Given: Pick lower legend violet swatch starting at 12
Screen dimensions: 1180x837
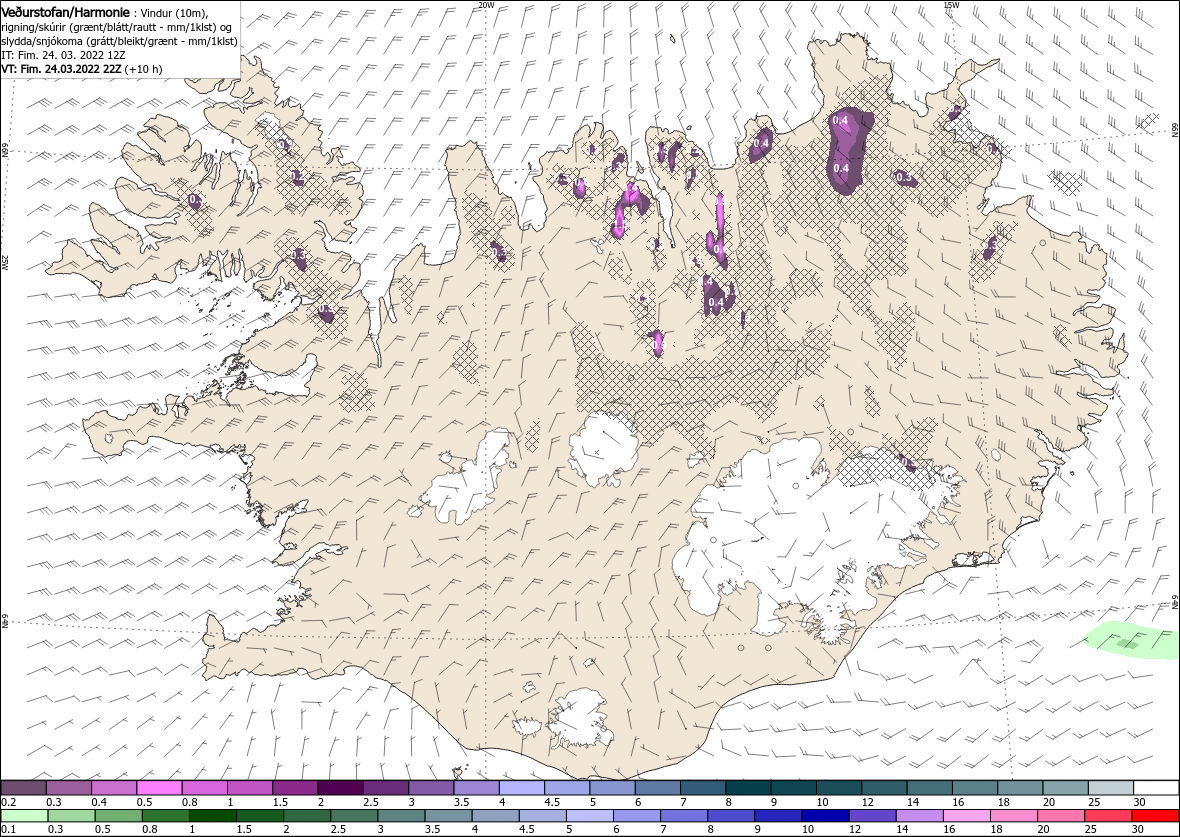Looking at the screenshot, I should coord(872,816).
